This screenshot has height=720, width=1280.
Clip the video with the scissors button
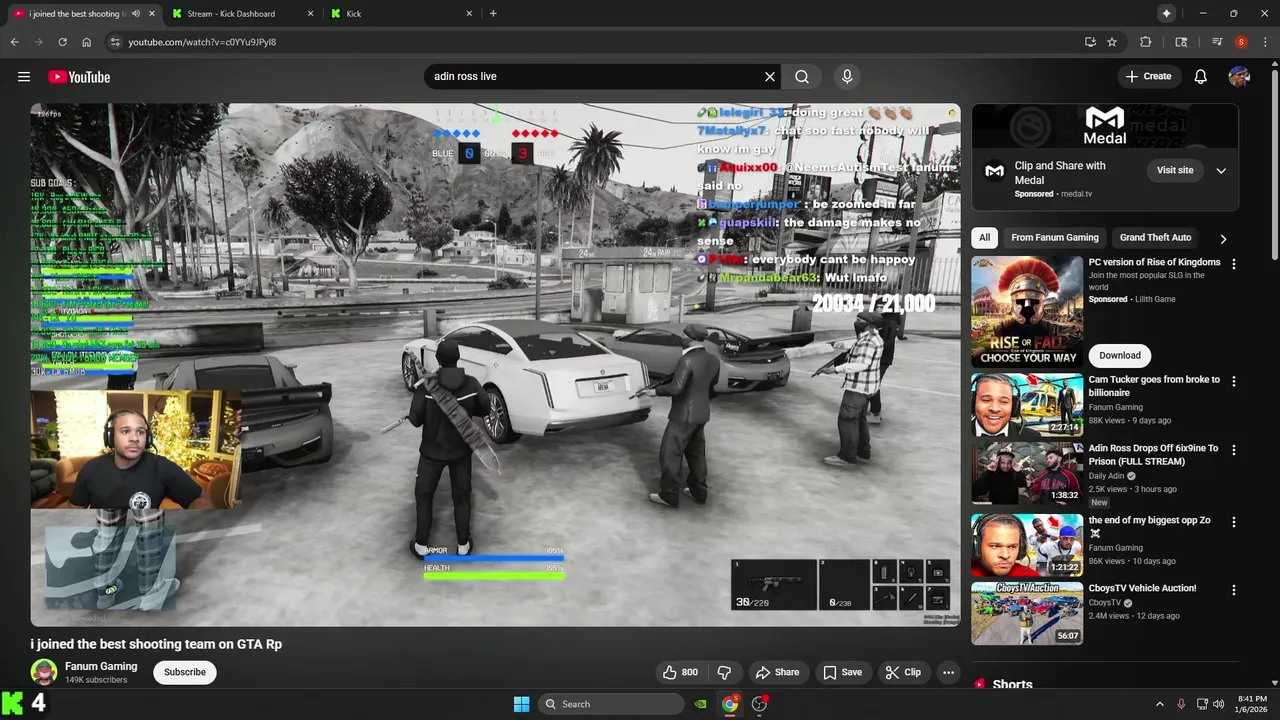coord(903,672)
